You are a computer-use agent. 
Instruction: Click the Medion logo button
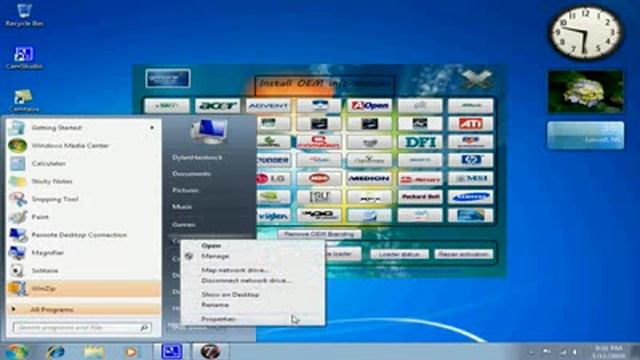[x=369, y=178]
